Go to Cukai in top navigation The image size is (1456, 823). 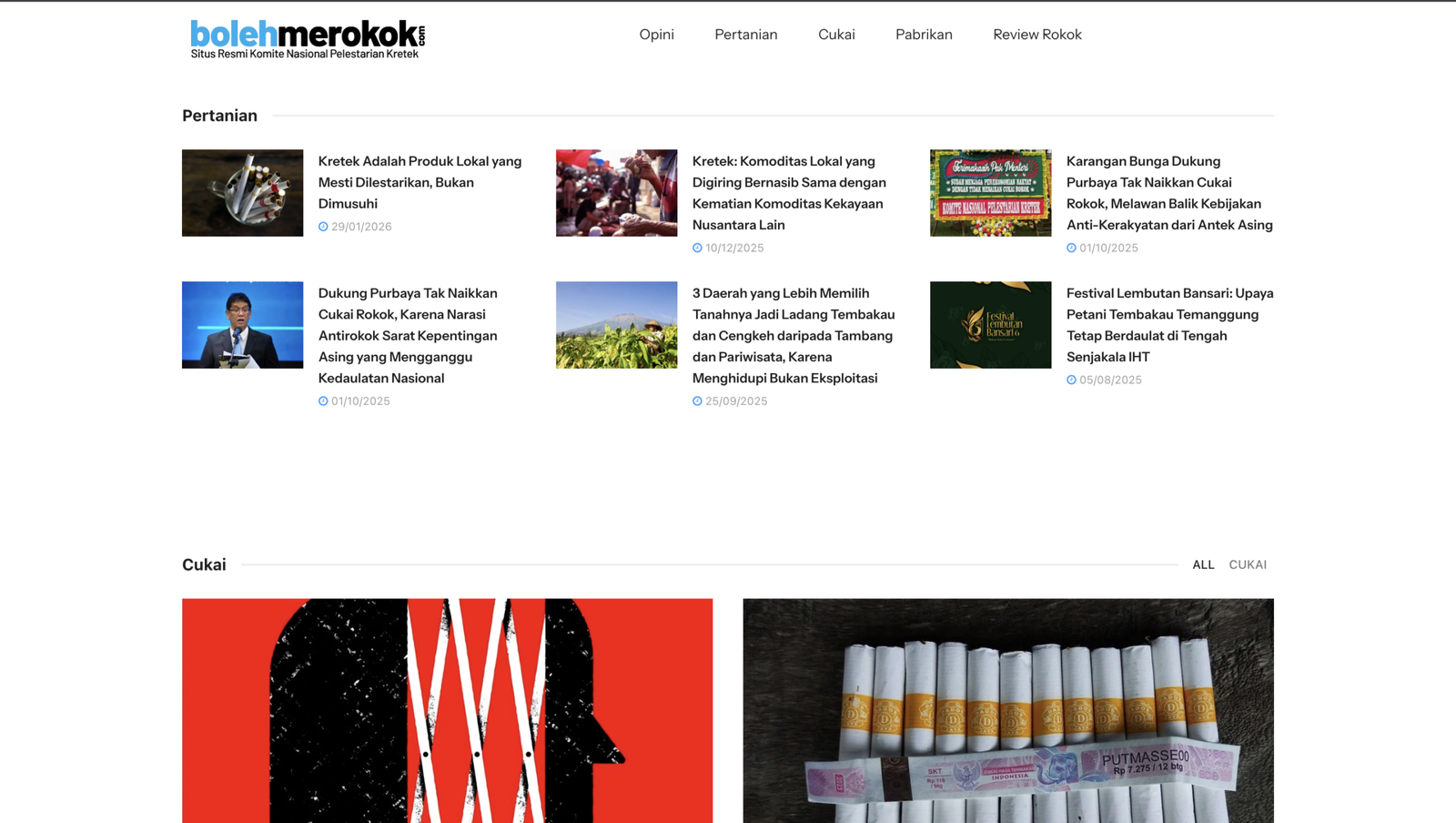836,35
